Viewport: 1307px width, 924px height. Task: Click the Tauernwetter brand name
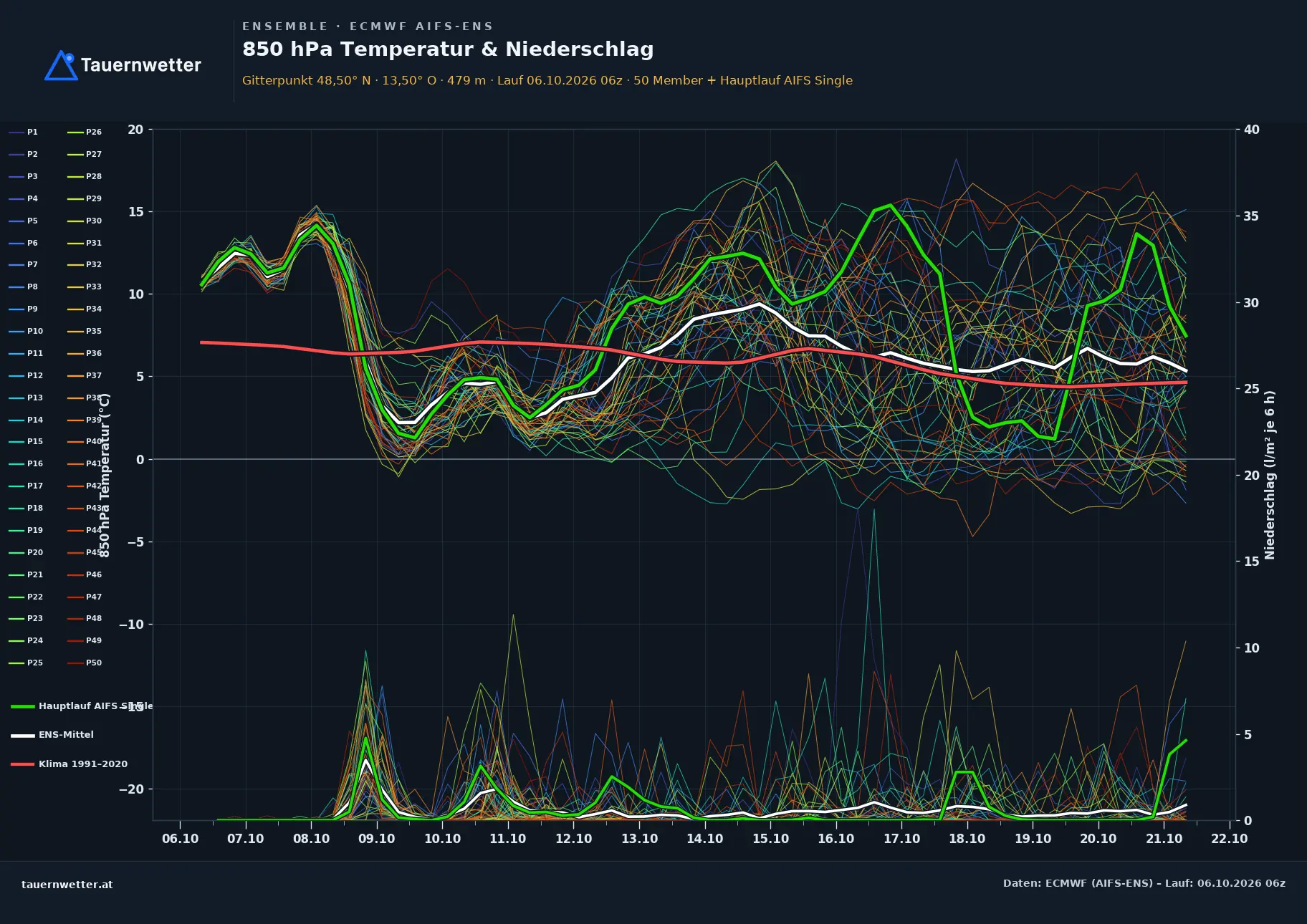tap(140, 65)
